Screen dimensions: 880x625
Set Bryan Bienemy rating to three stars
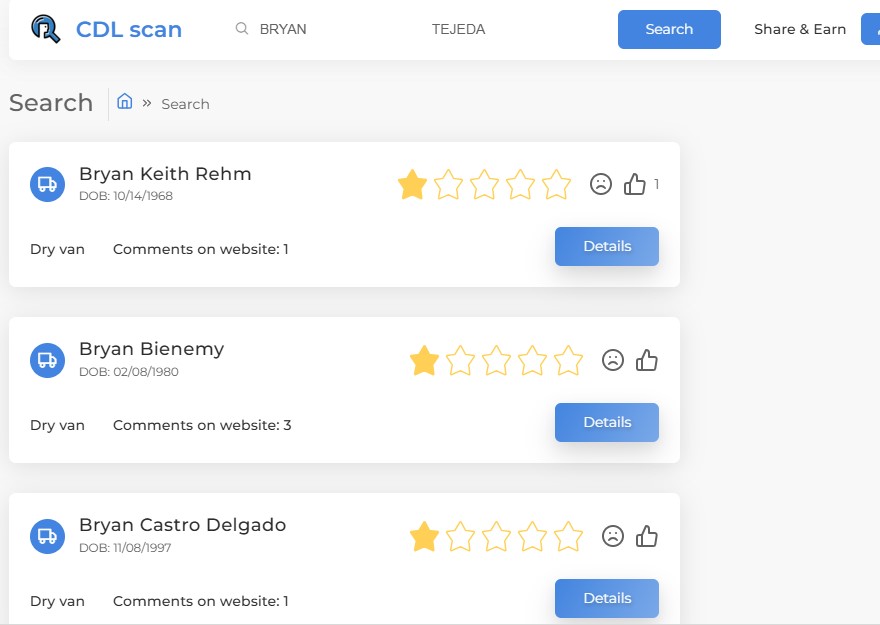(x=496, y=360)
